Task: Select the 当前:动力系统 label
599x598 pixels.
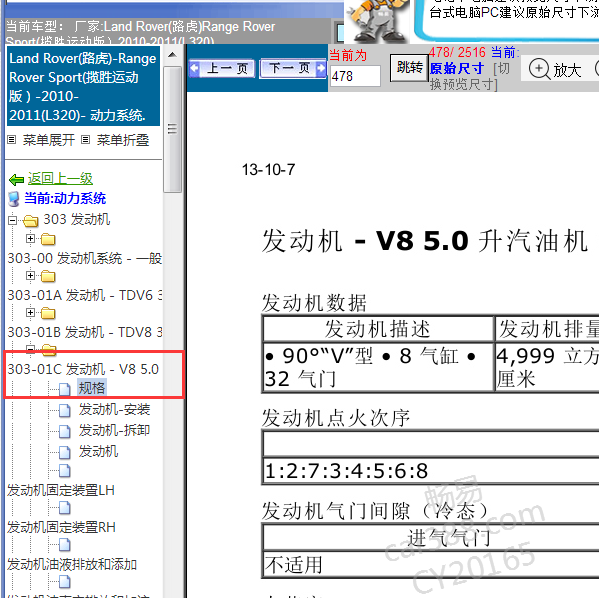Action: pos(65,198)
